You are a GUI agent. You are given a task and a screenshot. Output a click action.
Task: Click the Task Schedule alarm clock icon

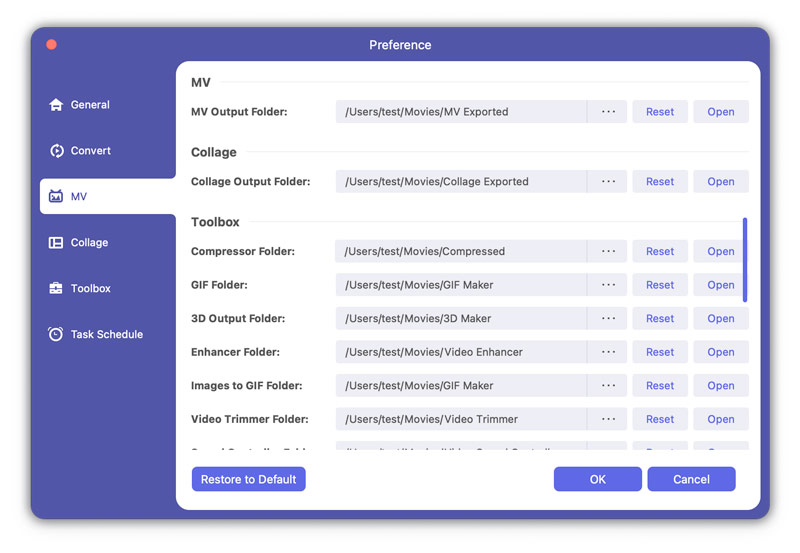tap(56, 335)
